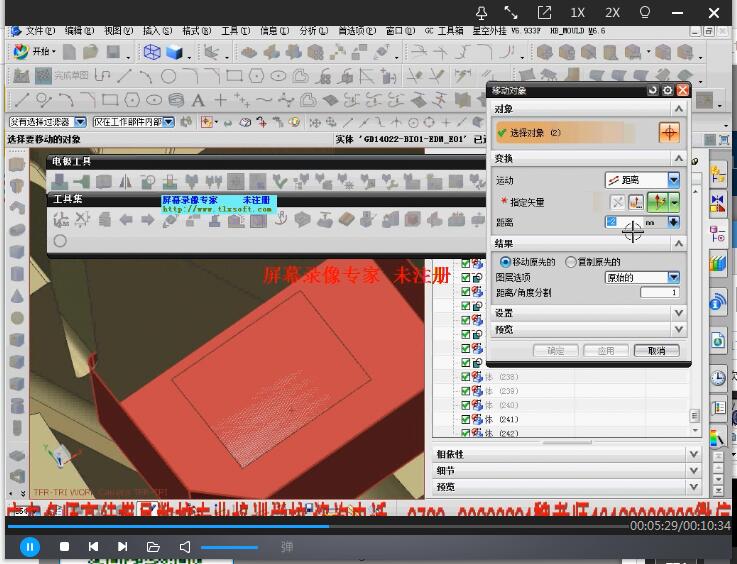Pause the video with the blue button
This screenshot has height=564, width=737.
coord(30,547)
